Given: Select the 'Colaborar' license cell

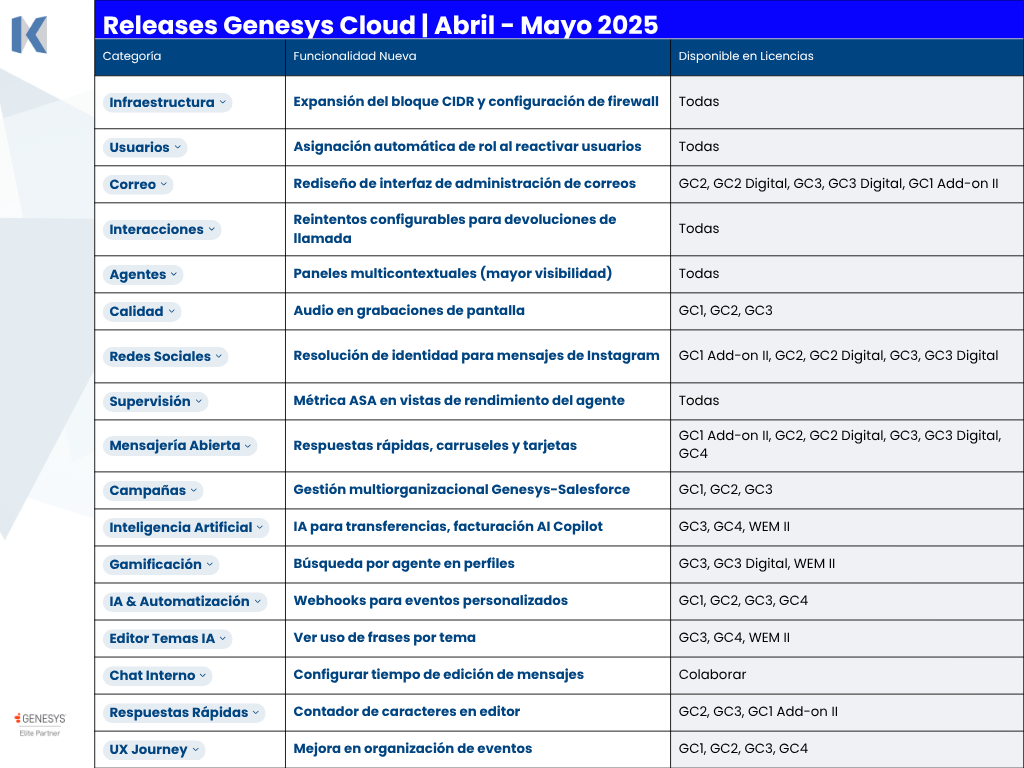Looking at the screenshot, I should tap(712, 674).
